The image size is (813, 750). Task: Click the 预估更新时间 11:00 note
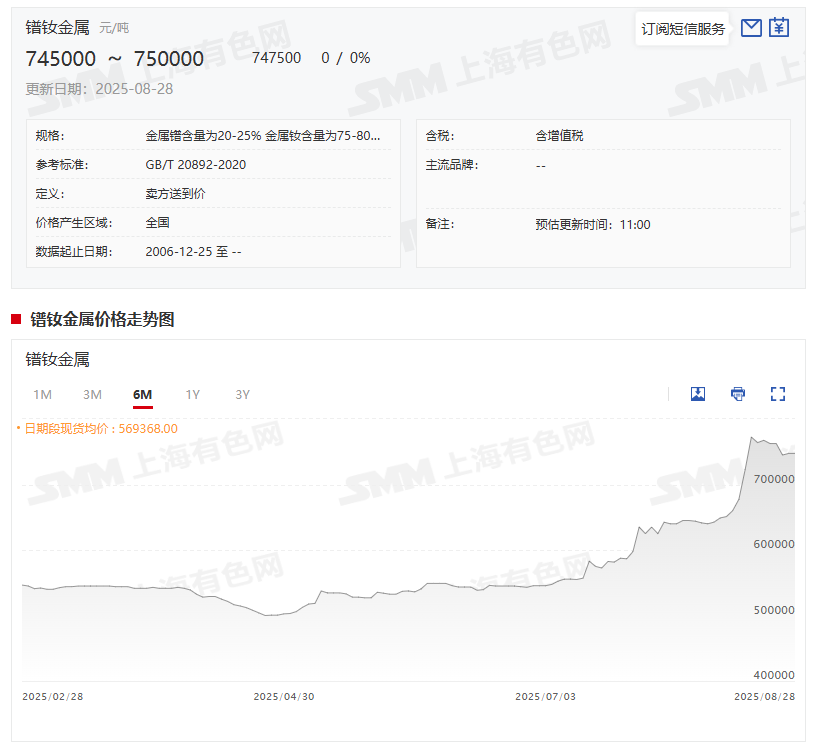tap(592, 225)
